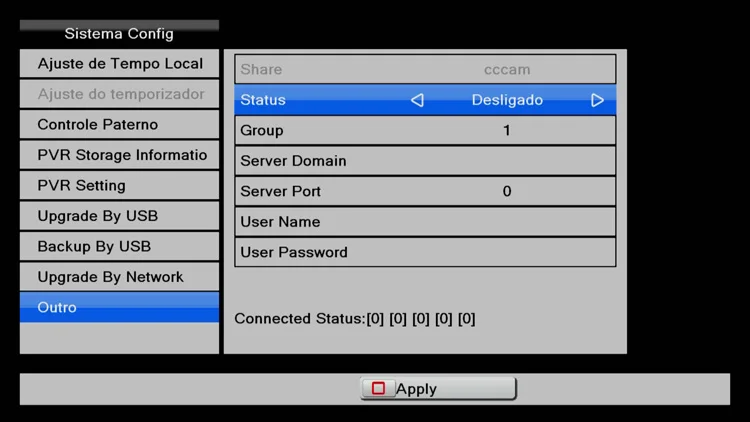
Task: Select PVR Setting menu item
Action: click(119, 186)
